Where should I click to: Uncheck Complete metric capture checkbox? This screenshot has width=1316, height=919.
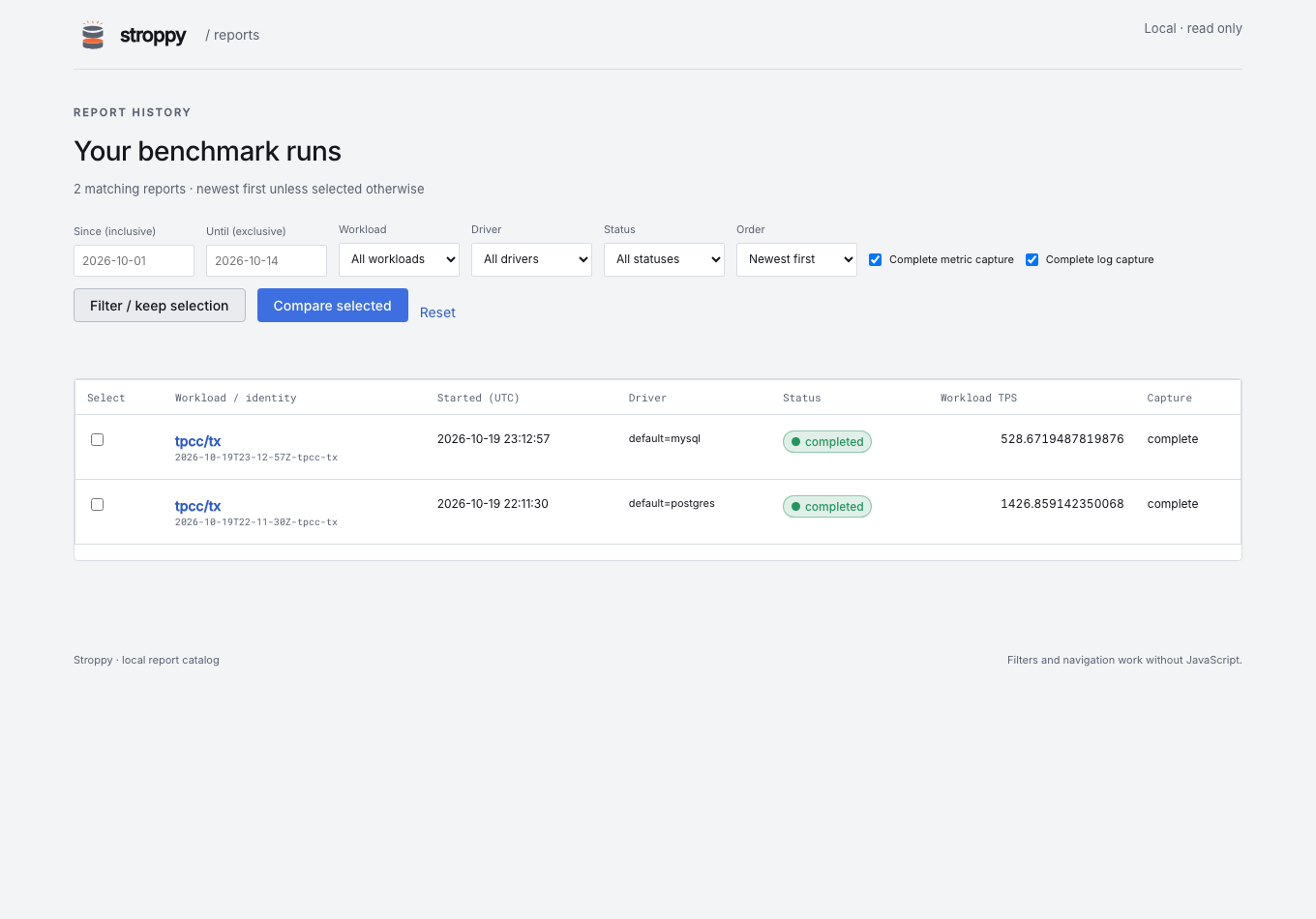pos(875,259)
